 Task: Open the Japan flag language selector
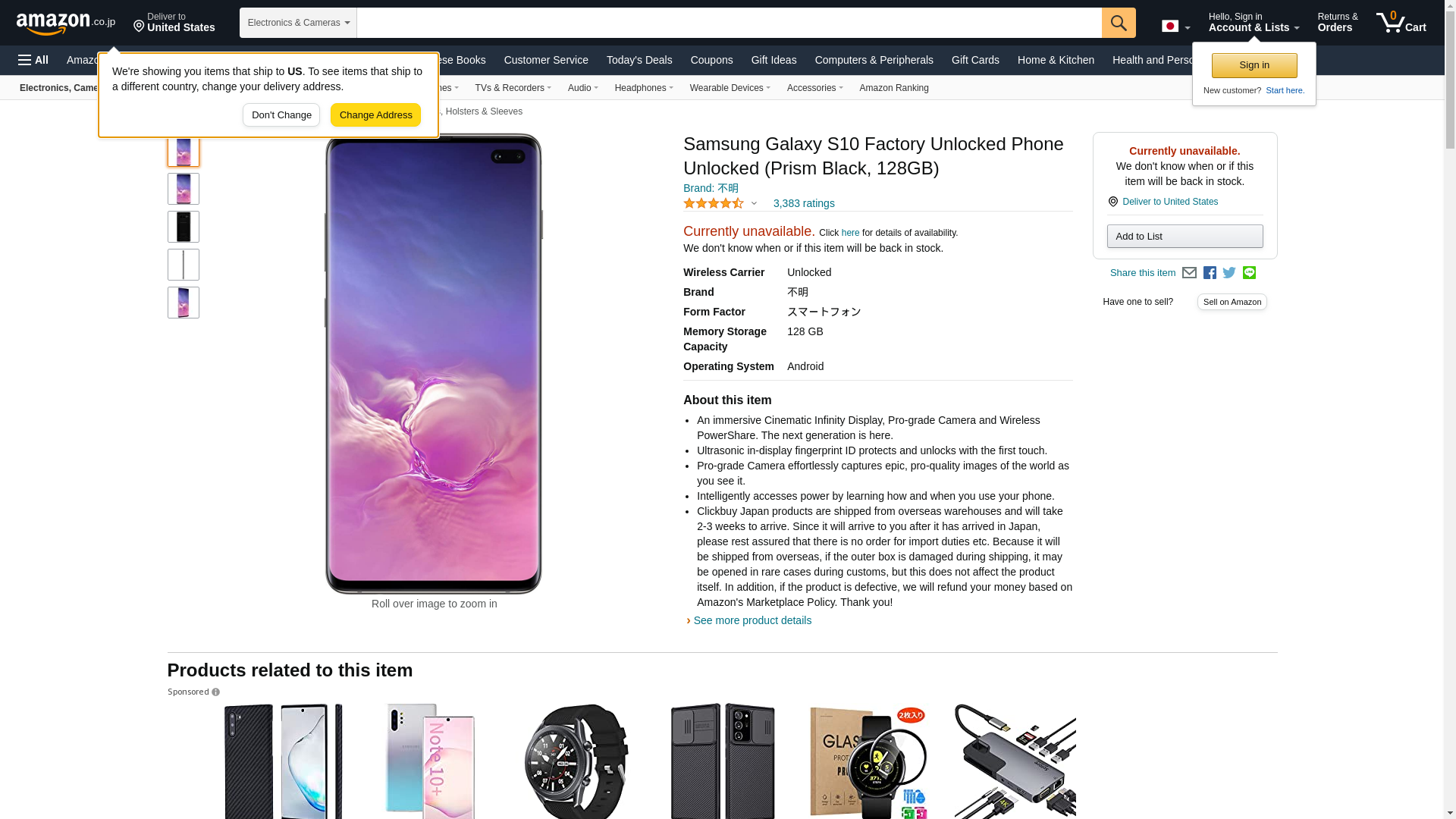pyautogui.click(x=1175, y=27)
